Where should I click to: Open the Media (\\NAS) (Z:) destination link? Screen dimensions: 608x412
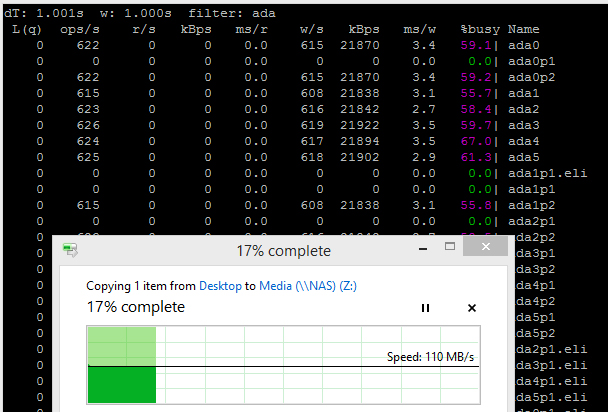click(307, 285)
